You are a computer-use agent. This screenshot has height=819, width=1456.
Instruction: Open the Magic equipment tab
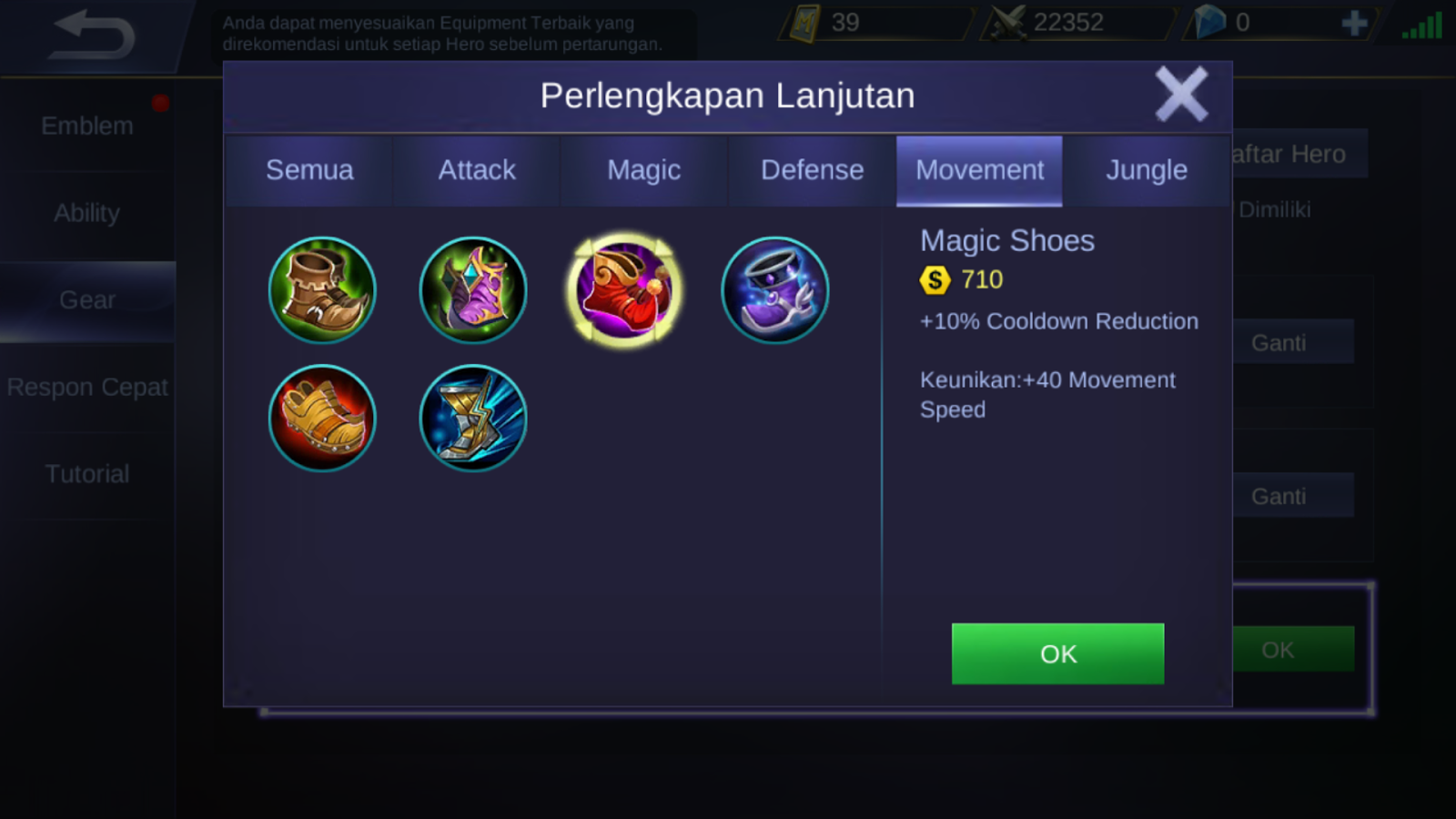pyautogui.click(x=644, y=170)
